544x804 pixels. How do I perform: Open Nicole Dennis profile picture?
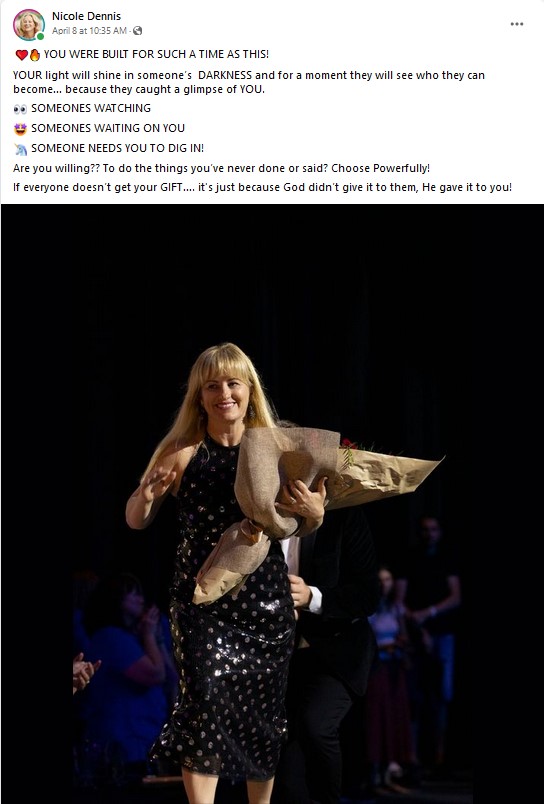click(29, 25)
